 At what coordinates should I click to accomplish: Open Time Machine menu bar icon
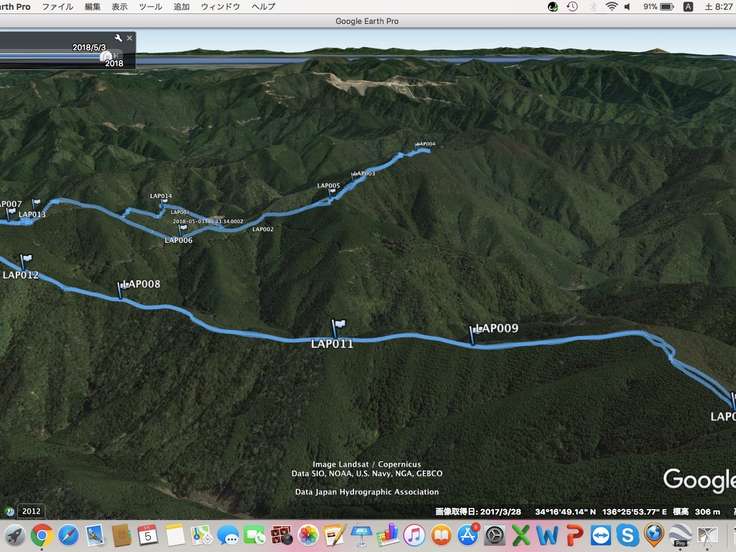tap(572, 7)
